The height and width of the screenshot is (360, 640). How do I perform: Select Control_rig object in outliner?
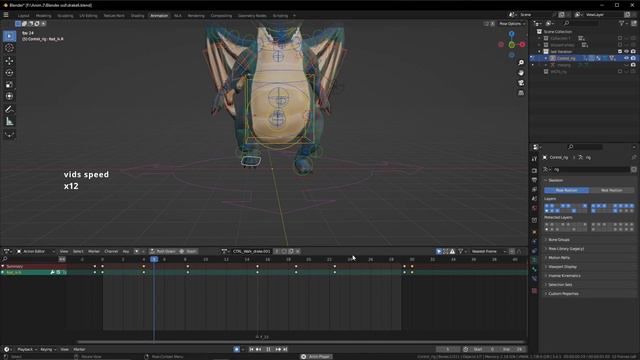[566, 58]
